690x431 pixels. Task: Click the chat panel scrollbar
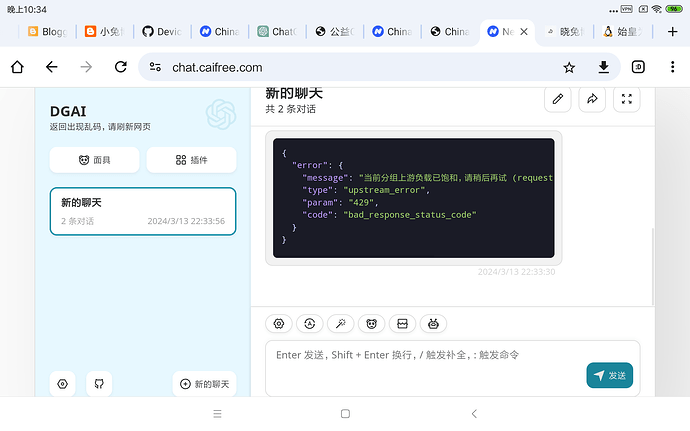tap(653, 266)
